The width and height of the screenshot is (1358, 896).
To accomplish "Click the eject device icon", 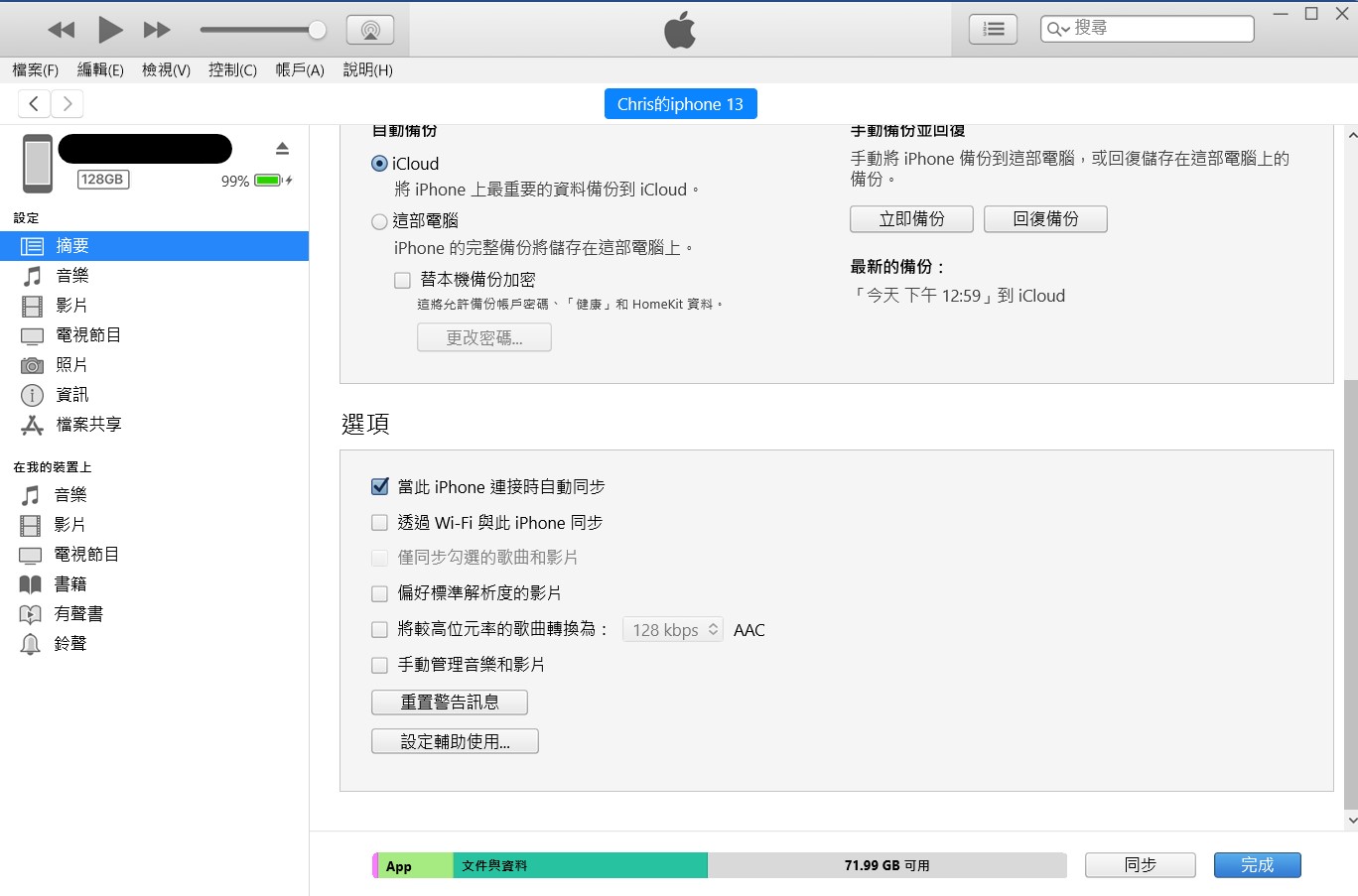I will pos(282,149).
